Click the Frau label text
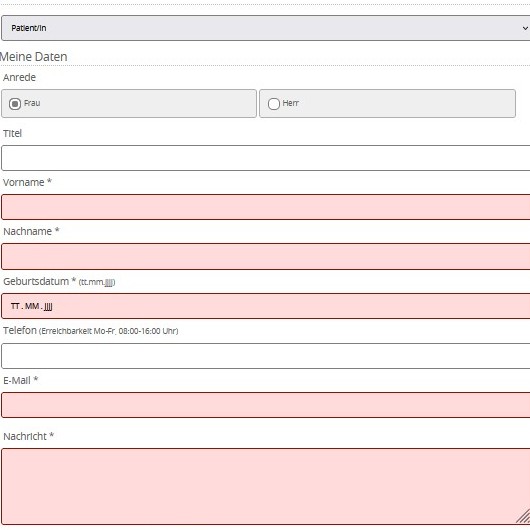Image resolution: width=530 pixels, height=530 pixels. [x=32, y=103]
